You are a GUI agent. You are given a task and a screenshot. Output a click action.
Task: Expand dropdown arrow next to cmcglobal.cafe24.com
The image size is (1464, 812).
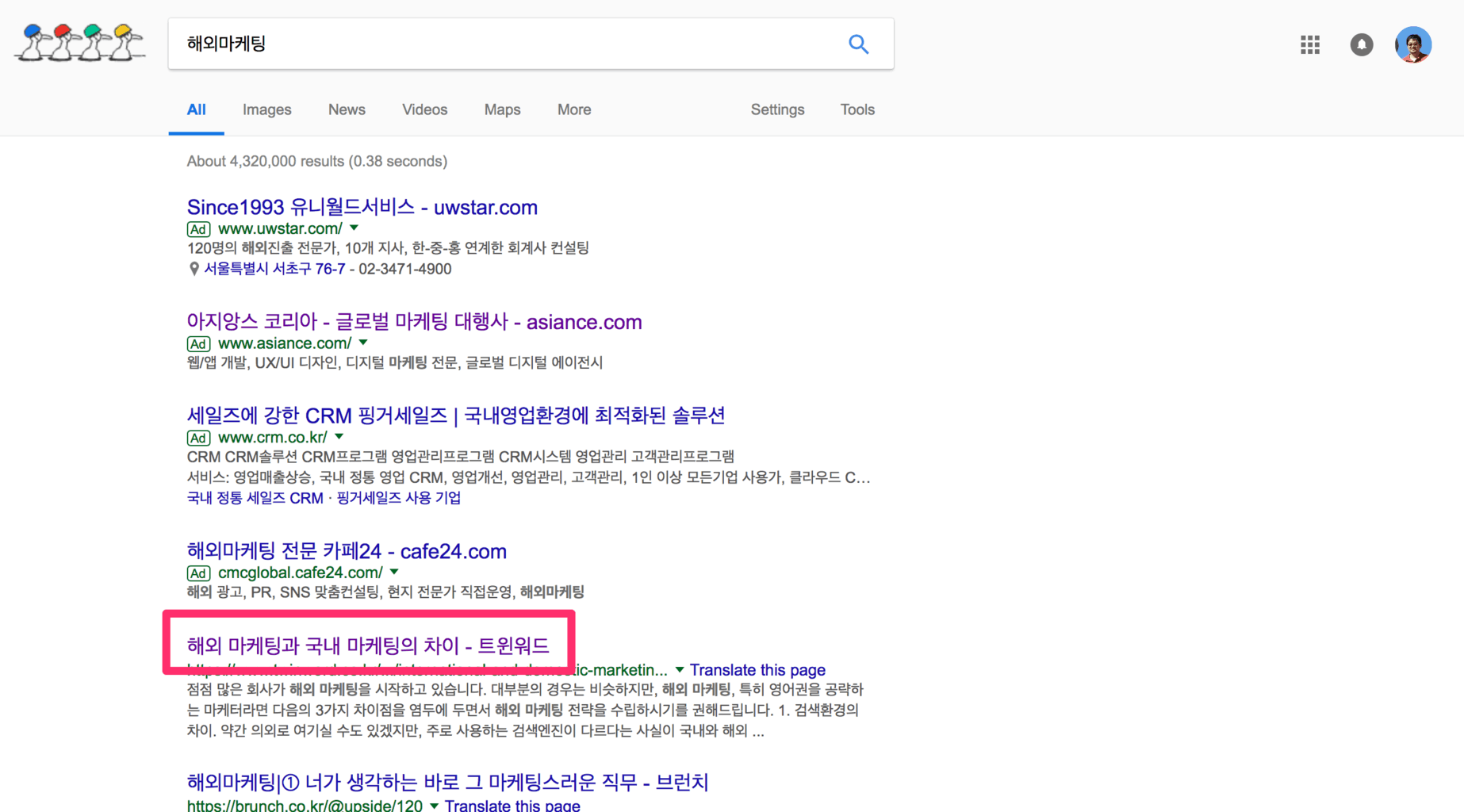(x=394, y=572)
